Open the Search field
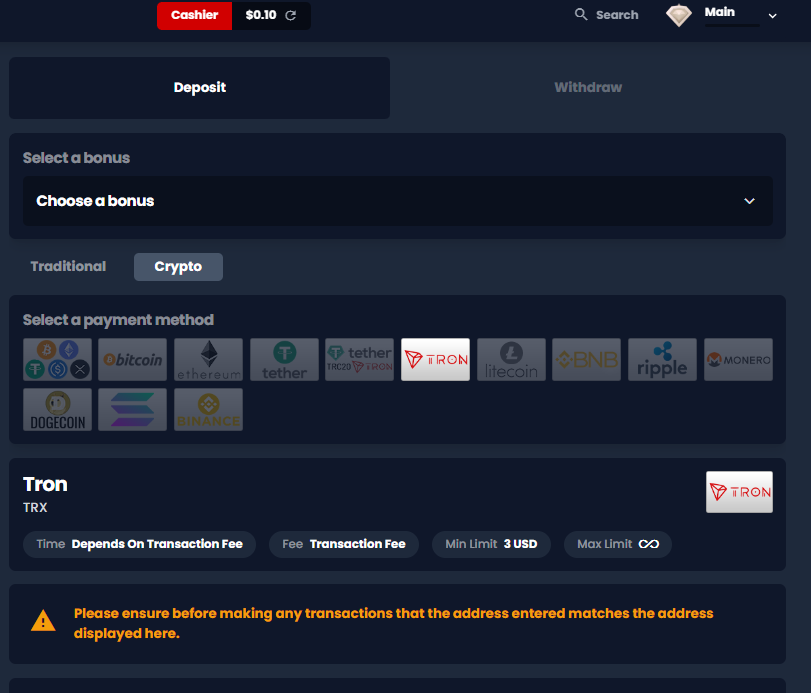The width and height of the screenshot is (811, 693). pos(607,15)
